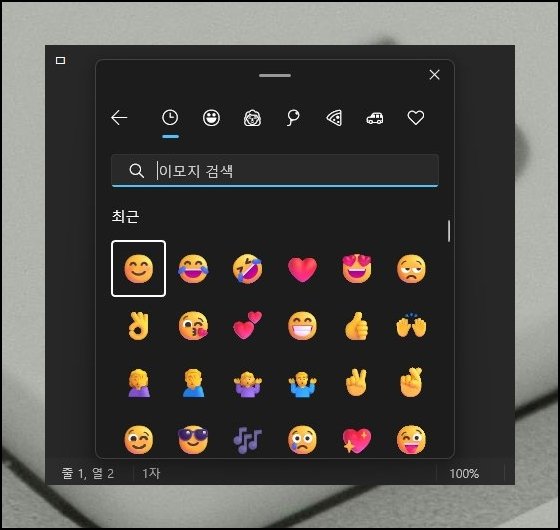Insert the crossed fingers emoji
Viewport: 560px width, 530px height.
tap(411, 382)
